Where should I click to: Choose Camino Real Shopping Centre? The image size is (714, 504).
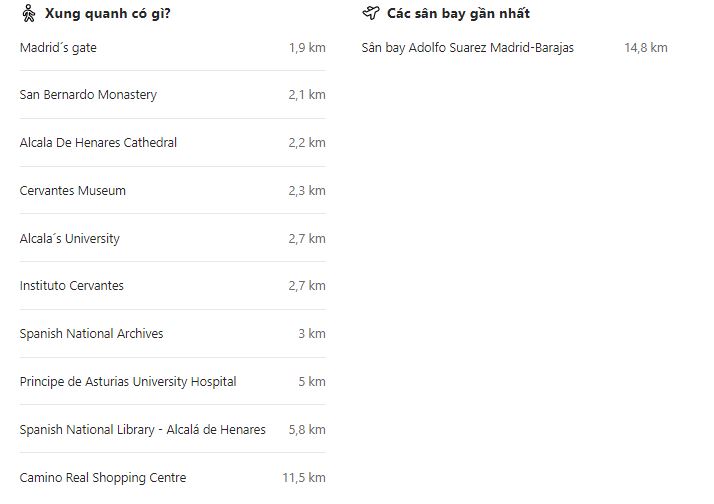click(x=103, y=478)
